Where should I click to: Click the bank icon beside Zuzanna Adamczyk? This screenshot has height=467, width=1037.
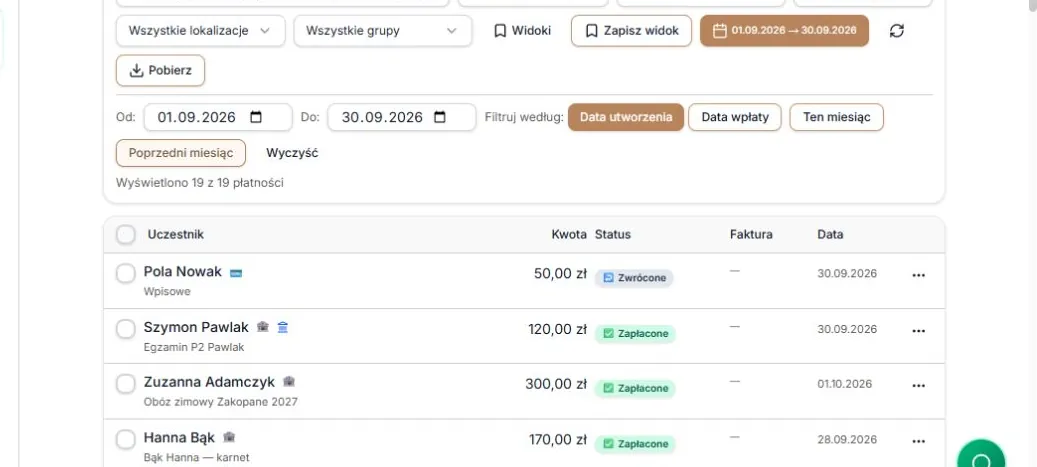289,382
